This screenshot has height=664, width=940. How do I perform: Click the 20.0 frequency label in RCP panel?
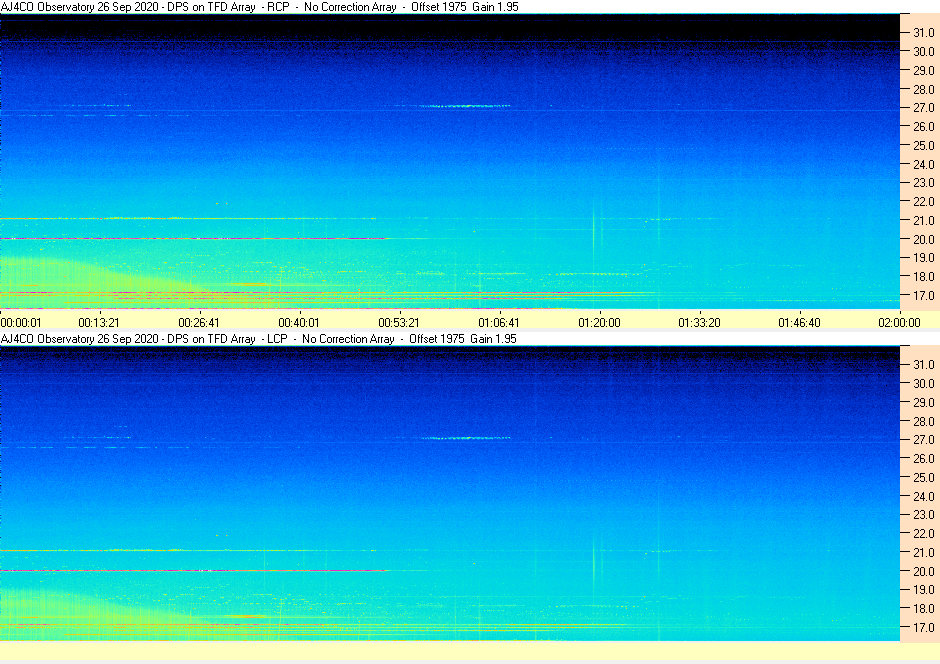(924, 239)
